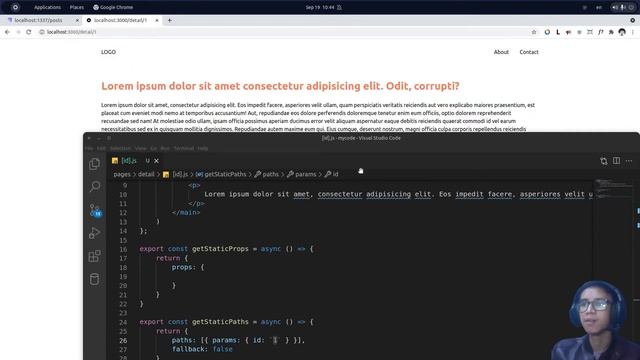Open the Chrome profile avatar
The width and height of the screenshot is (640, 360).
point(622,32)
